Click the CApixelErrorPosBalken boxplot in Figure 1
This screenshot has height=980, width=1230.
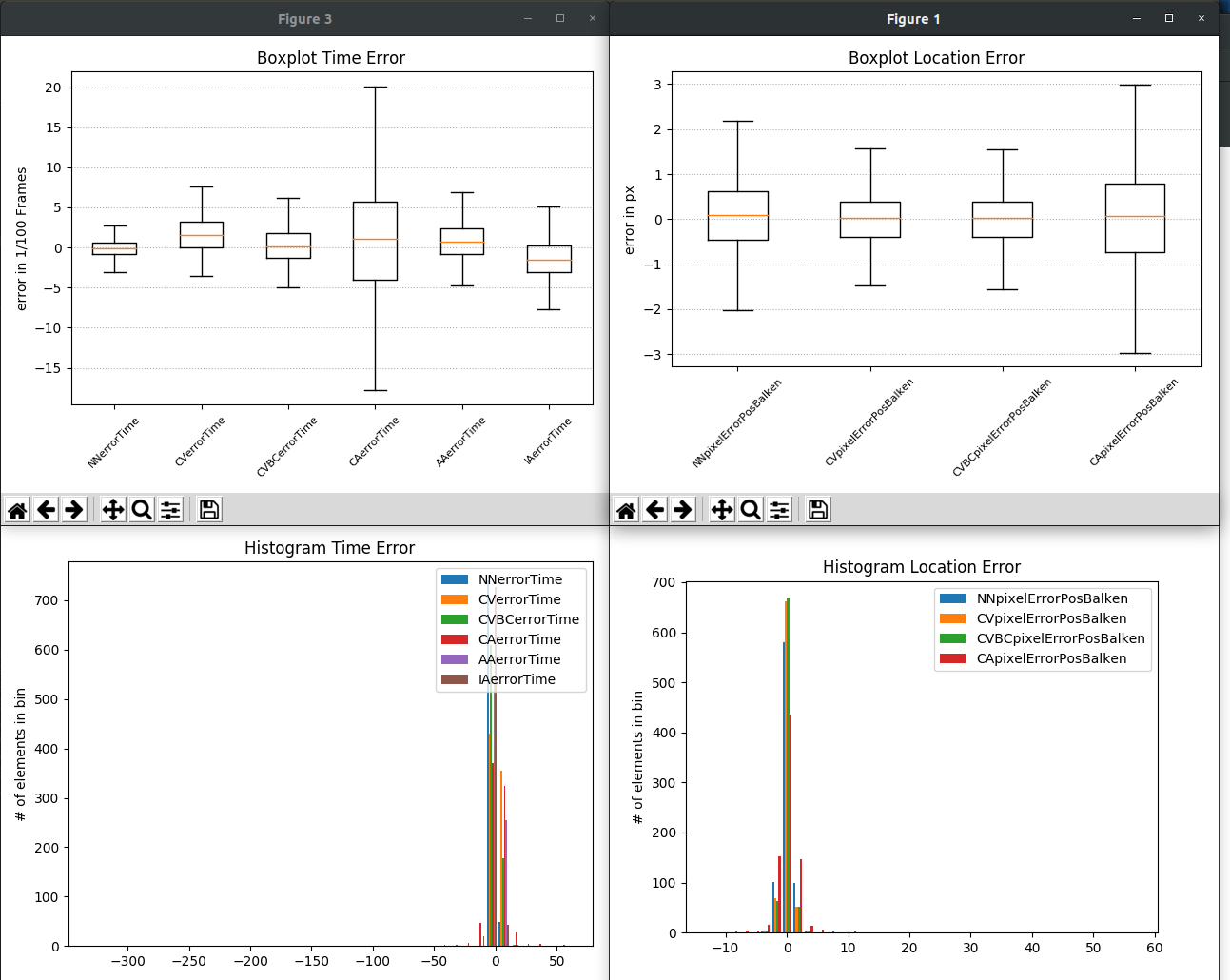pos(1135,219)
